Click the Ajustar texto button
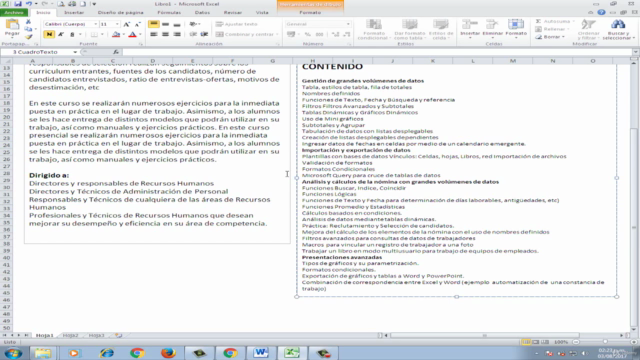 (237, 24)
